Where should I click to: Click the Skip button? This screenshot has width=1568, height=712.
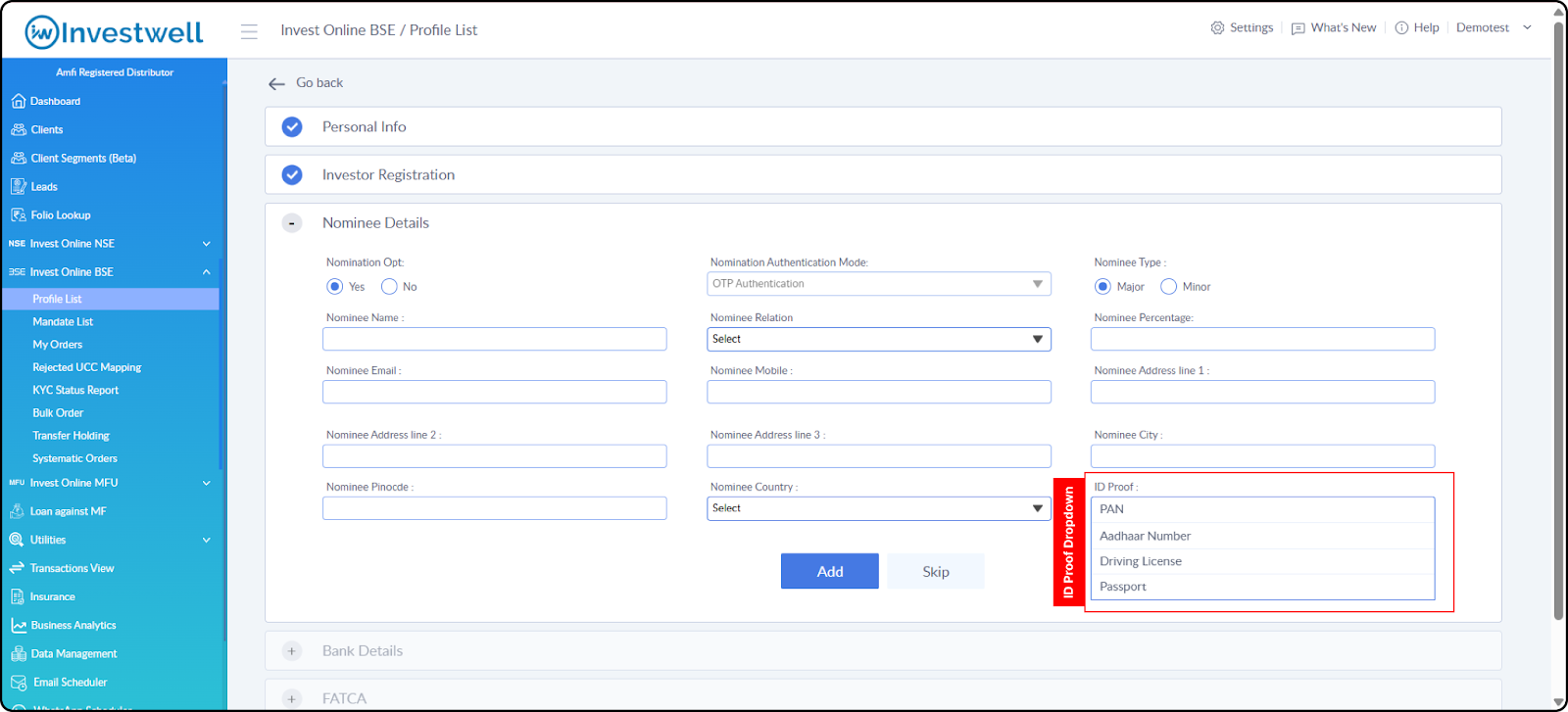tap(935, 571)
